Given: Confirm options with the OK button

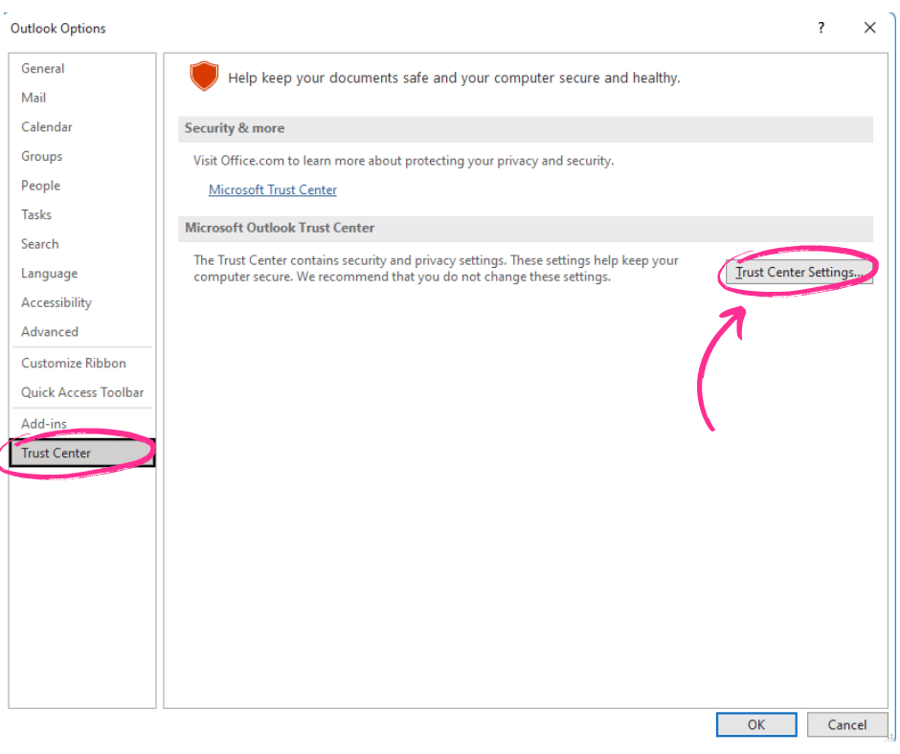Looking at the screenshot, I should click(756, 724).
